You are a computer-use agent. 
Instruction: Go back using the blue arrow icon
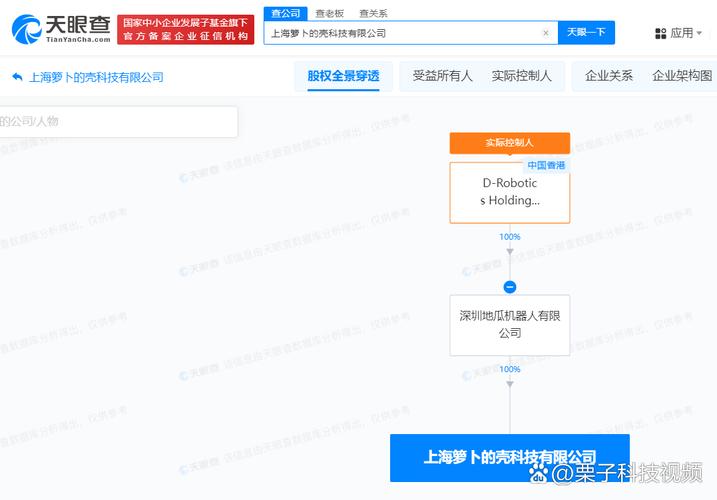pyautogui.click(x=17, y=77)
